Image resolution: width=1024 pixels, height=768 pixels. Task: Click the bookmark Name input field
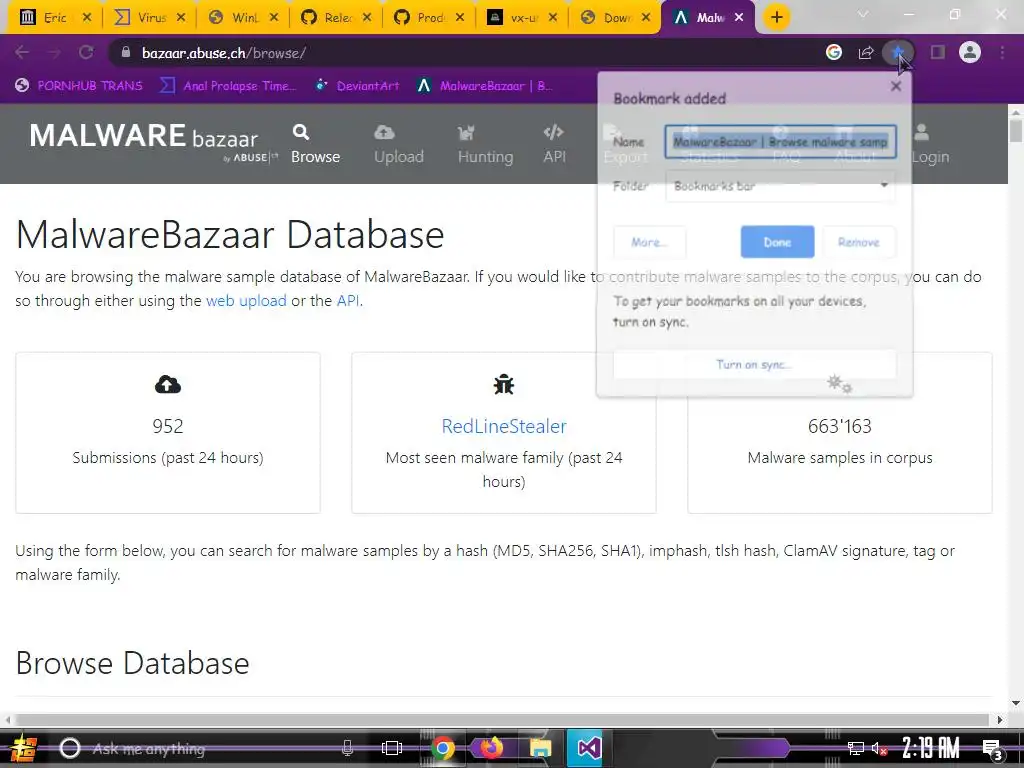[780, 142]
